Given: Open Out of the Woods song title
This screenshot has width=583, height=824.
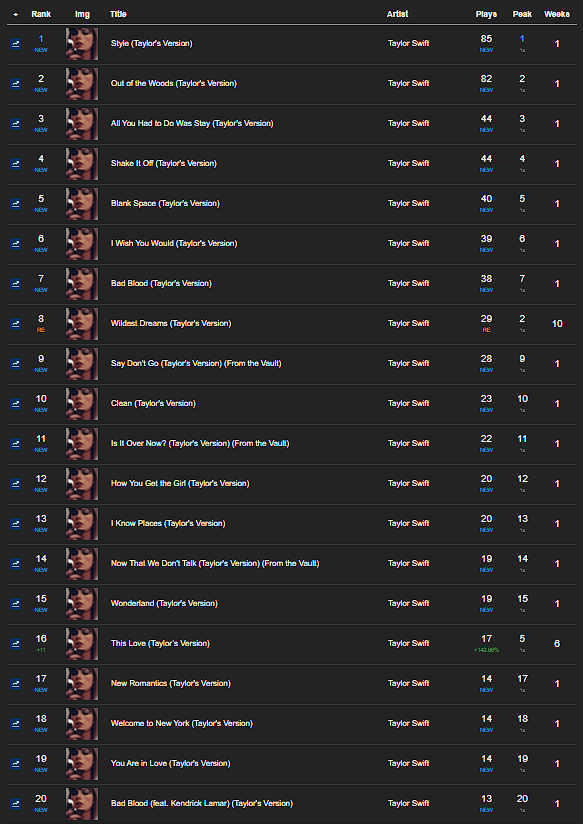Looking at the screenshot, I should [173, 84].
